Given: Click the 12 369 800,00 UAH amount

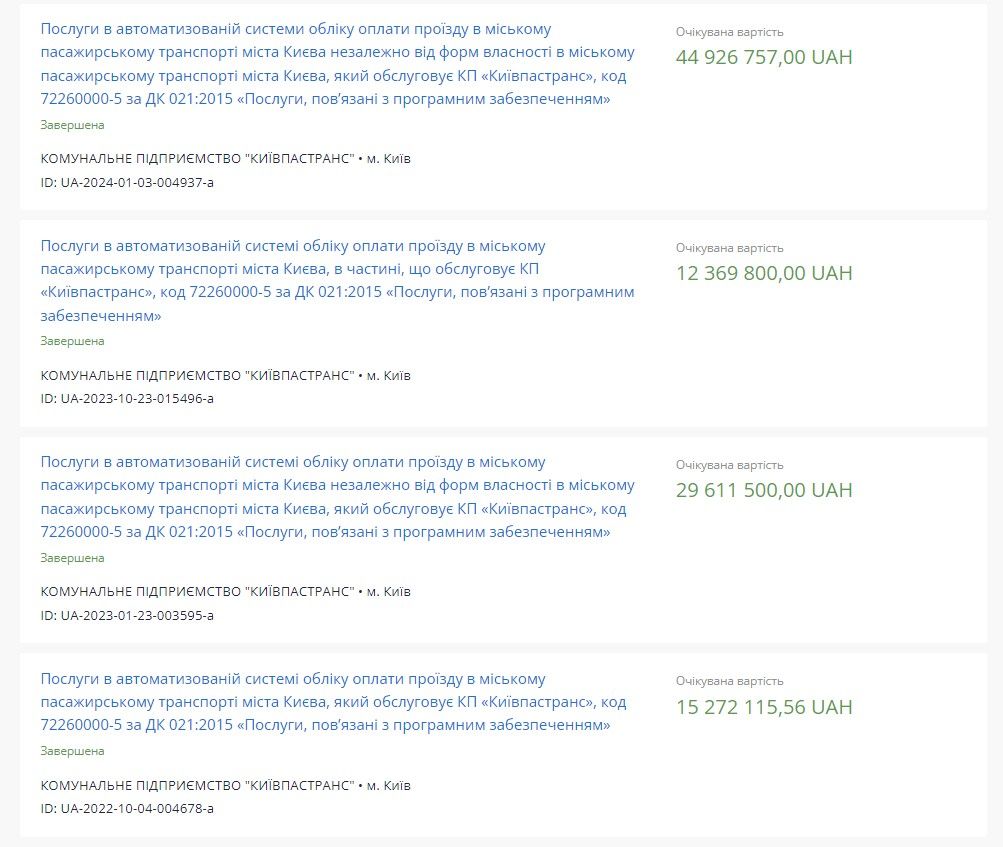Looking at the screenshot, I should tap(764, 273).
